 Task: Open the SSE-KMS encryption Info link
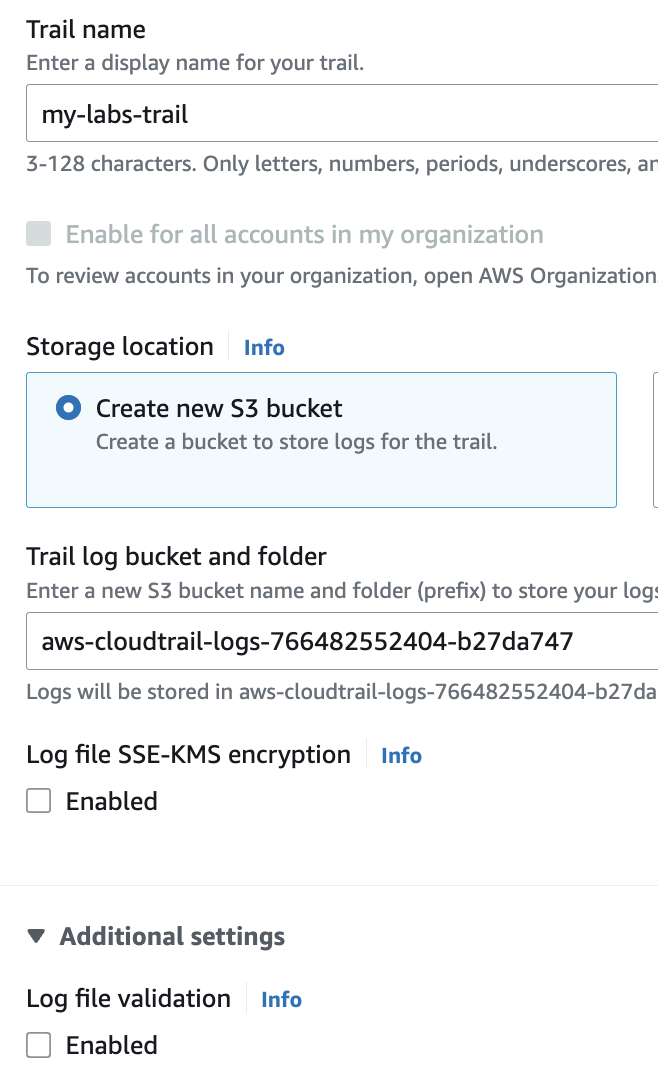[x=401, y=756]
